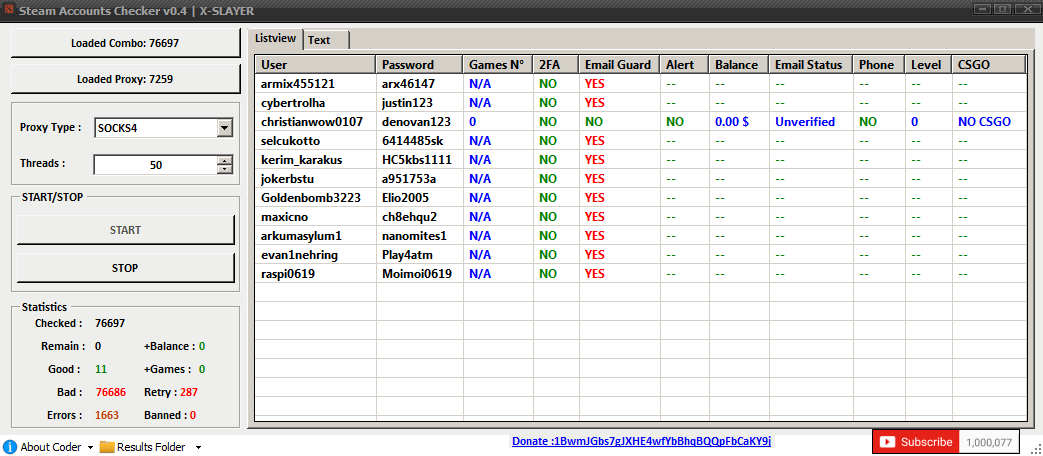This screenshot has width=1043, height=456.
Task: Click the 2FA column header
Action: (555, 64)
